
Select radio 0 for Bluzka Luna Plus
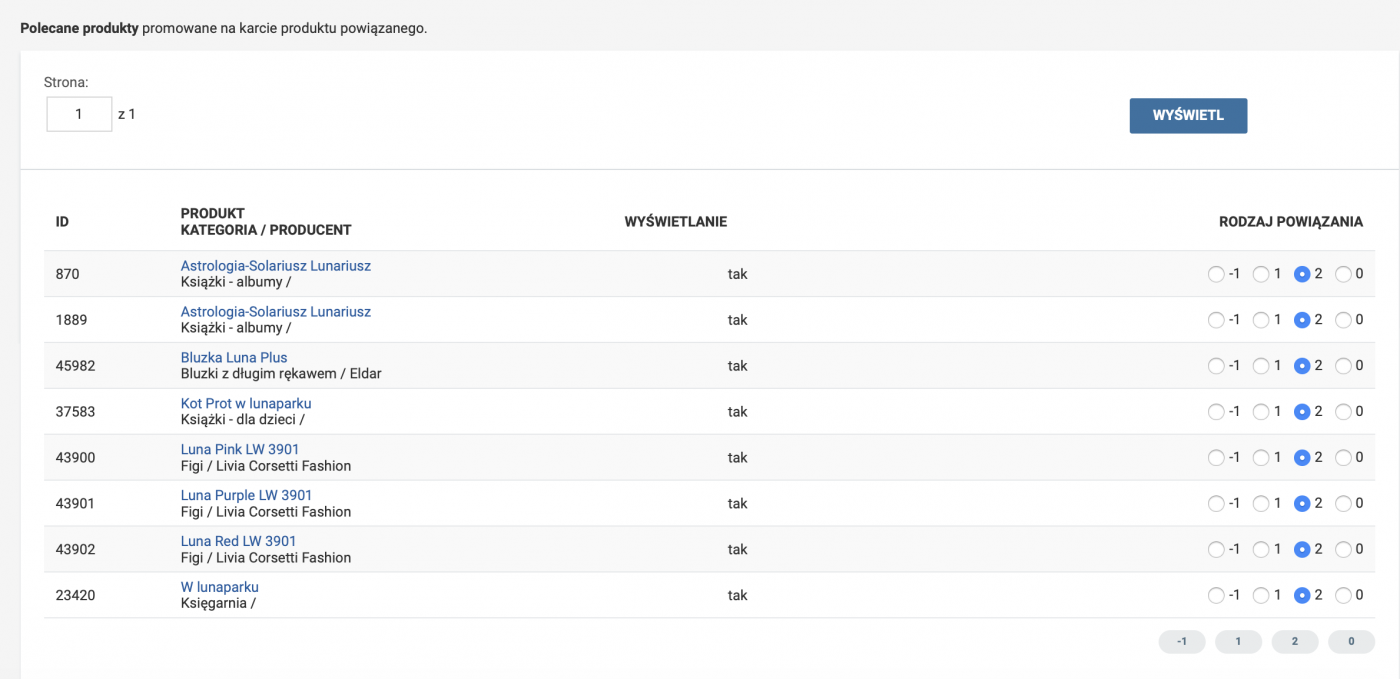click(x=1343, y=366)
